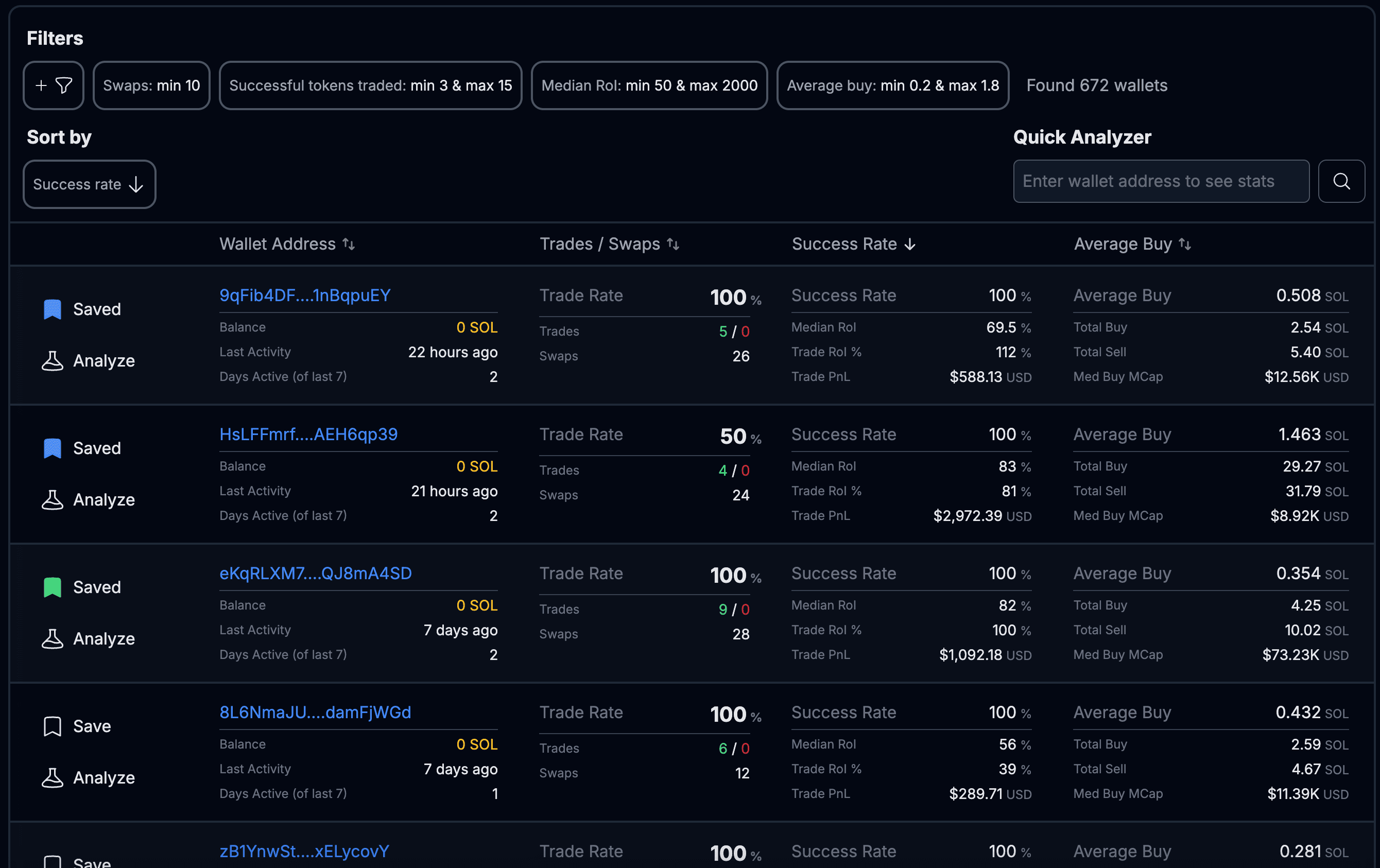Save the 8L6NmaJU wallet bookmark
Image resolution: width=1380 pixels, height=868 pixels.
(53, 726)
